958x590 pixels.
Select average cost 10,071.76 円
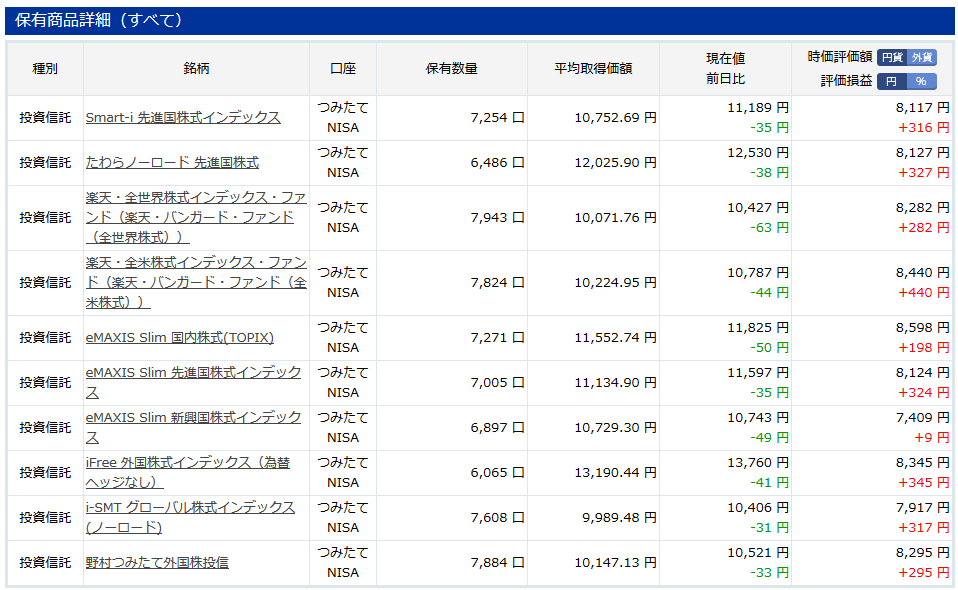pyautogui.click(x=615, y=217)
